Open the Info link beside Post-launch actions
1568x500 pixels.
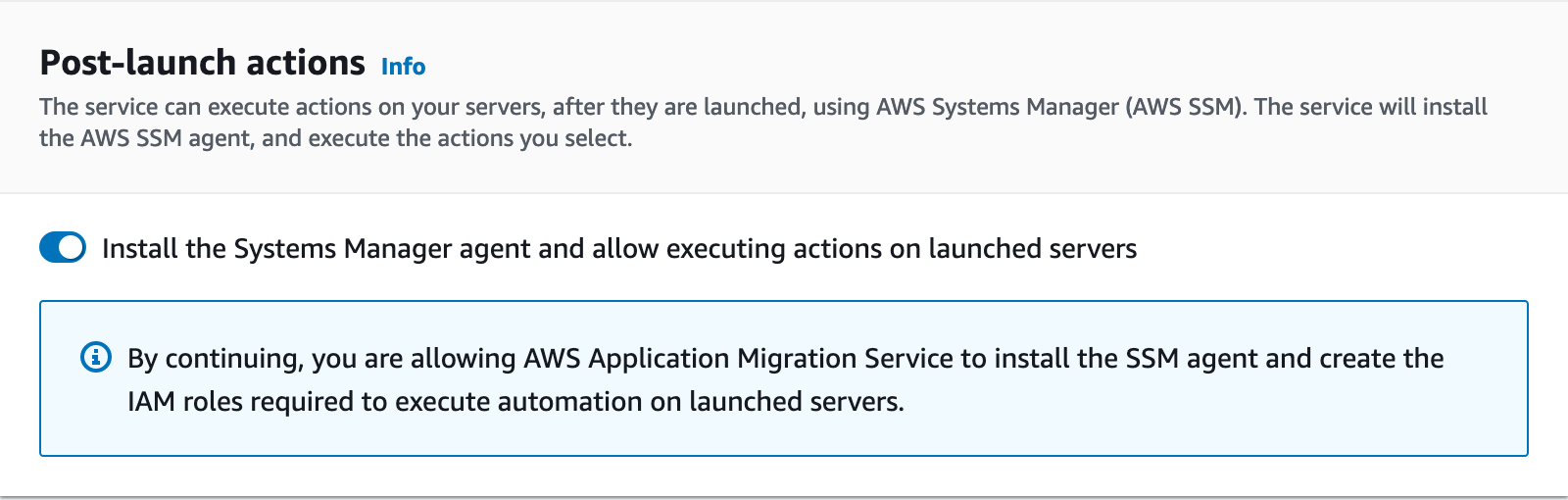click(403, 67)
